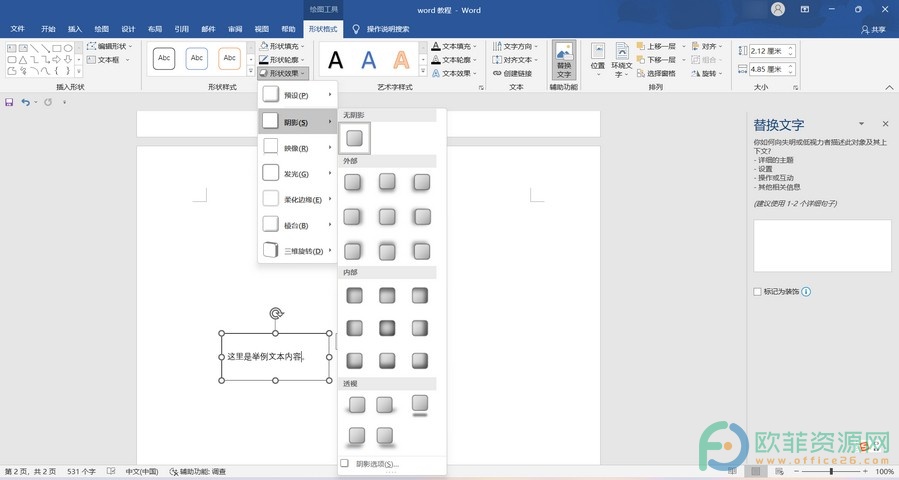The width and height of the screenshot is (899, 480).
Task: Open the 文本效果 button
Action: [x=455, y=73]
